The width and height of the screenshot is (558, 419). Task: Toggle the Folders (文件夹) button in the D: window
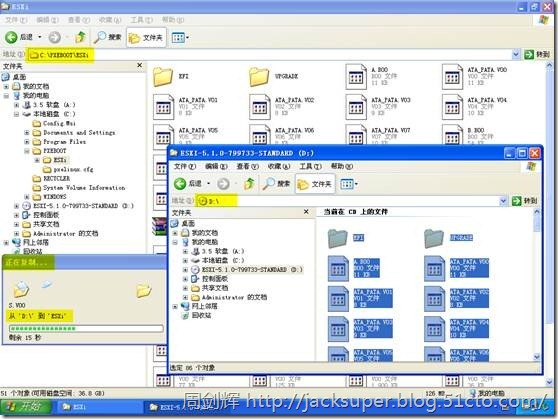coord(315,184)
